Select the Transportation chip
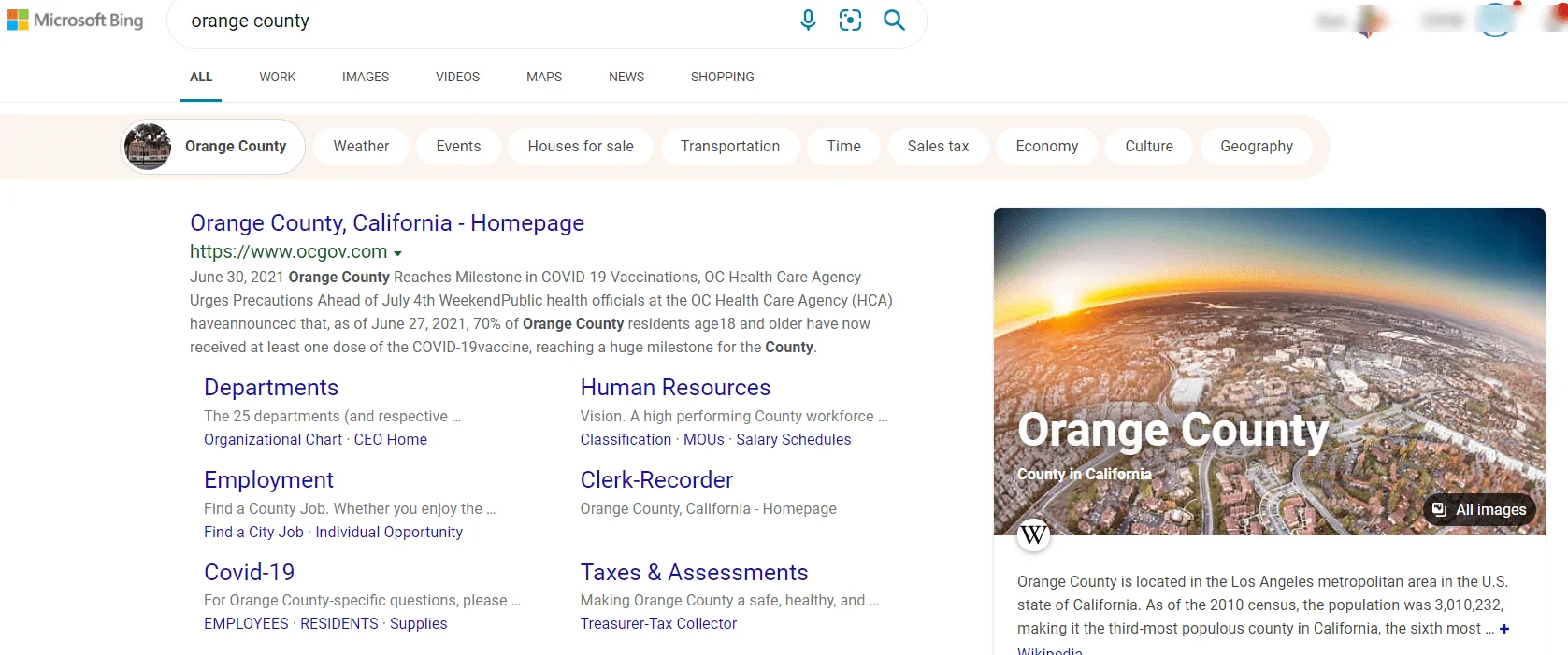 [730, 147]
